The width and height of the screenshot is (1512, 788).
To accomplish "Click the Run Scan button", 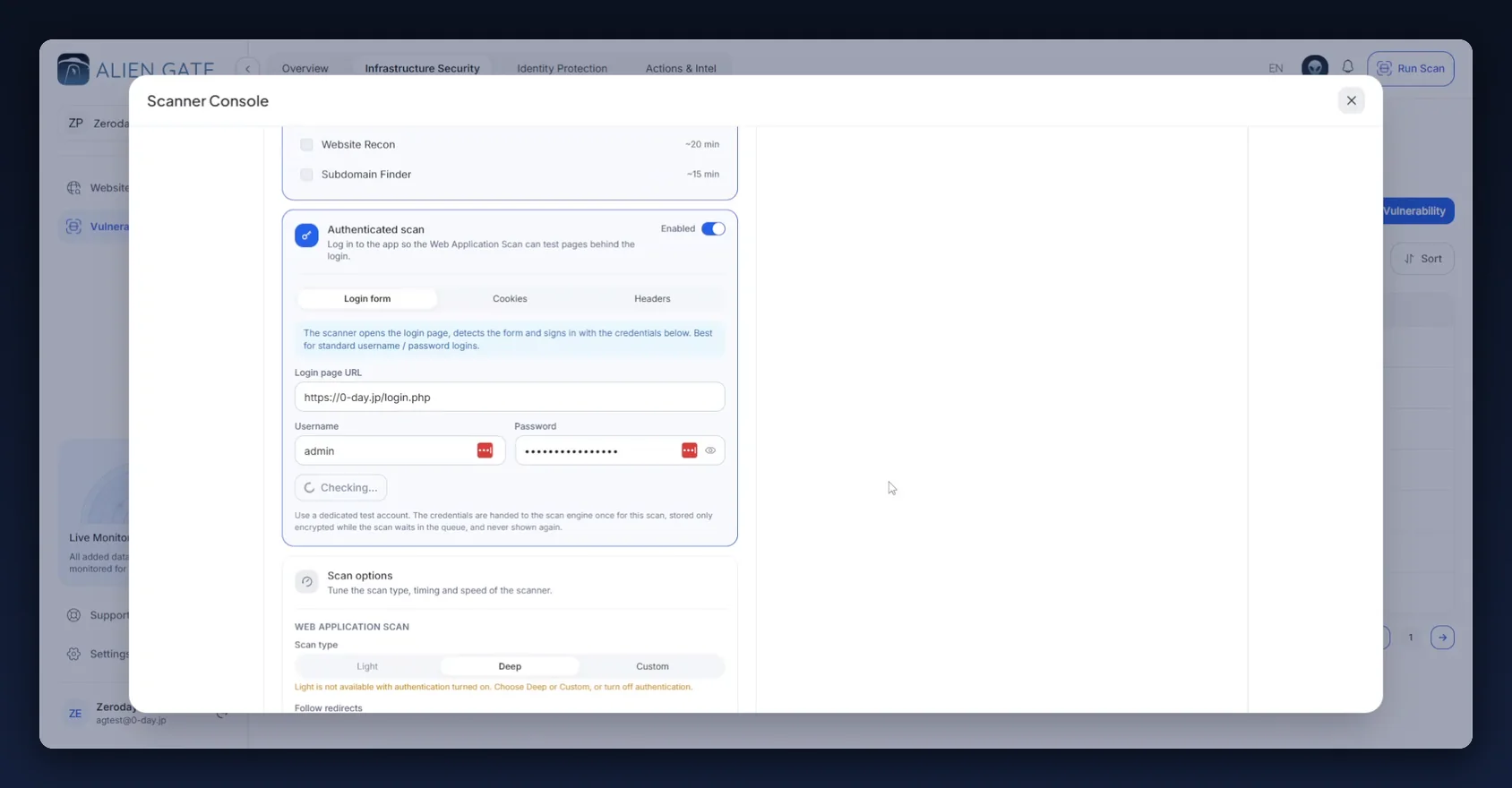I will coord(1411,68).
